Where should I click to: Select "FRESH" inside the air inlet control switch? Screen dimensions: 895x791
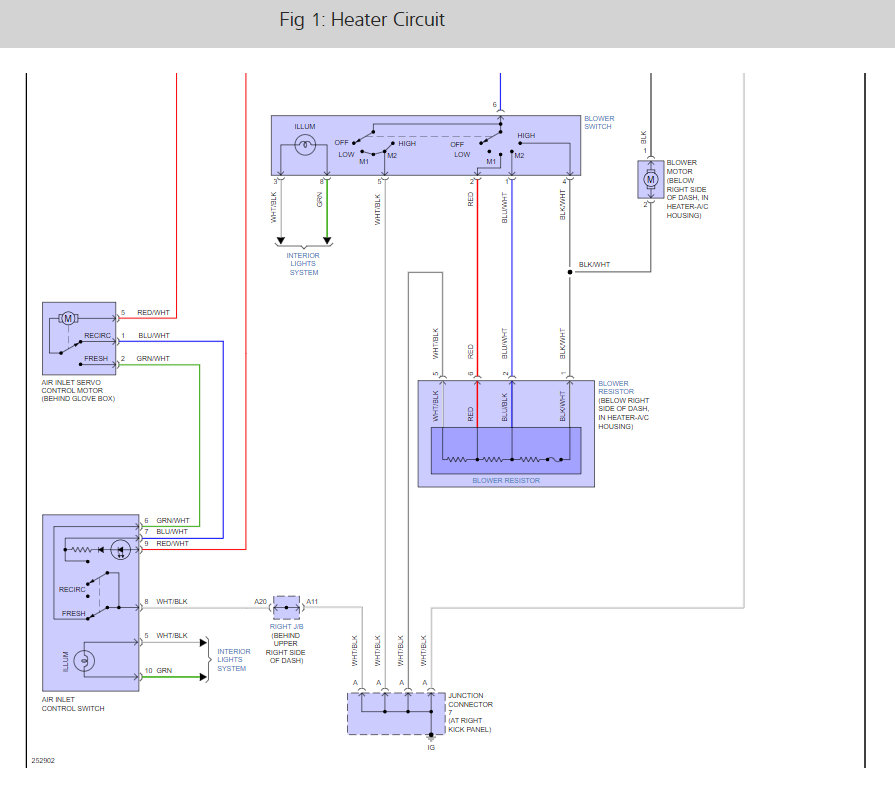click(x=74, y=614)
